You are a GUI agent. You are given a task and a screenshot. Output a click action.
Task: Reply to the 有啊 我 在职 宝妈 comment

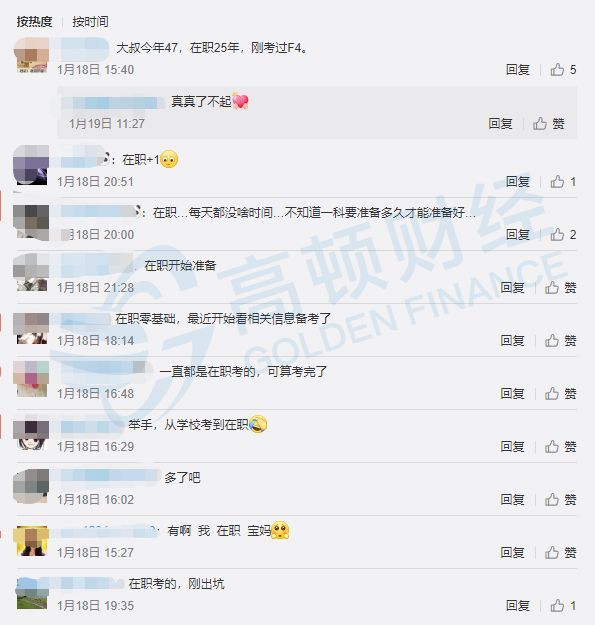[x=512, y=552]
